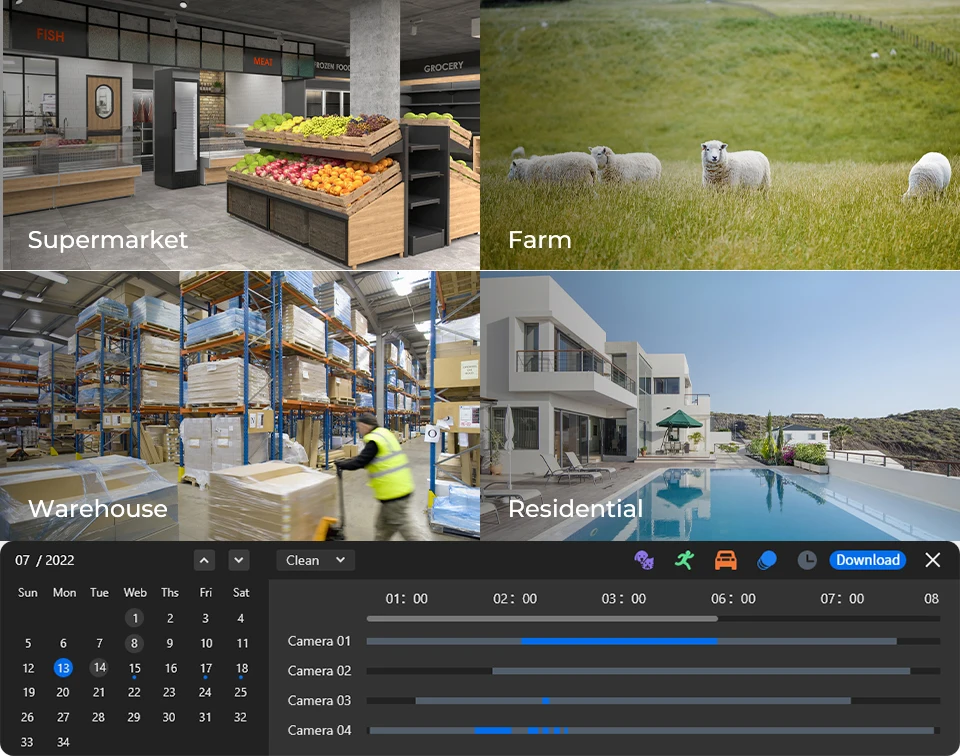Click Camera 04 long blue event segment
Image resolution: width=960 pixels, height=756 pixels.
coord(493,730)
